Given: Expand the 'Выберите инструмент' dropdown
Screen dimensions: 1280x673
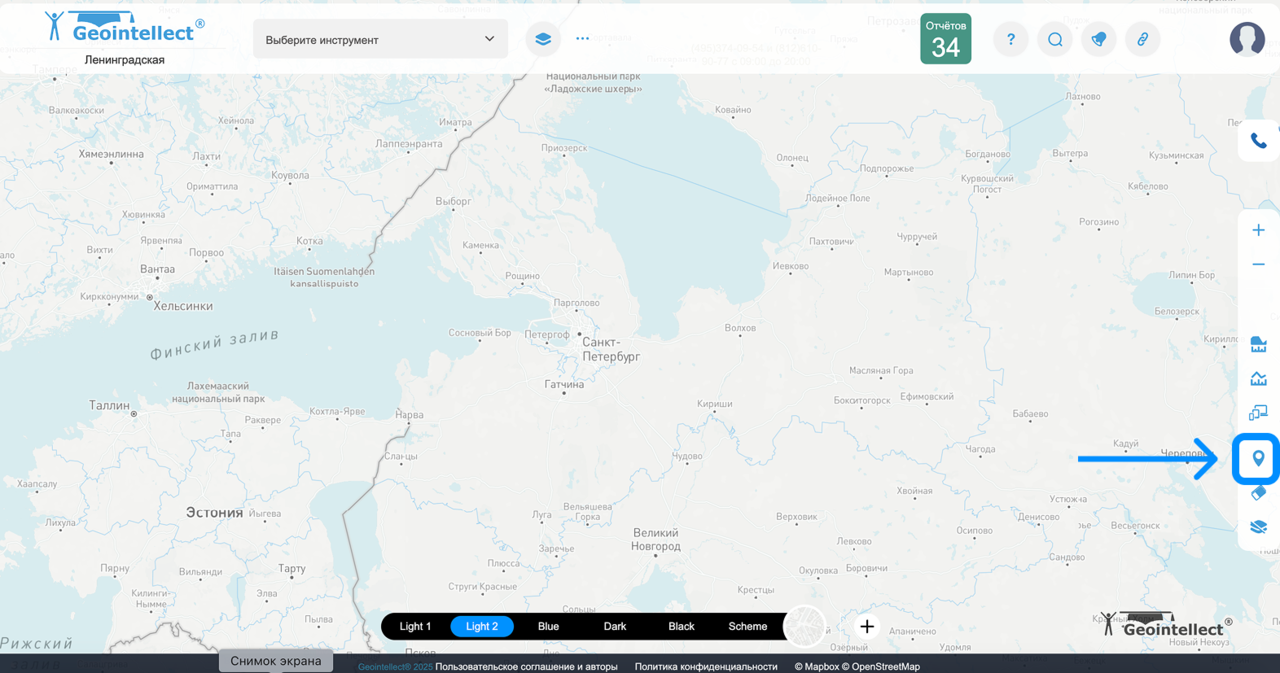Looking at the screenshot, I should pos(380,40).
